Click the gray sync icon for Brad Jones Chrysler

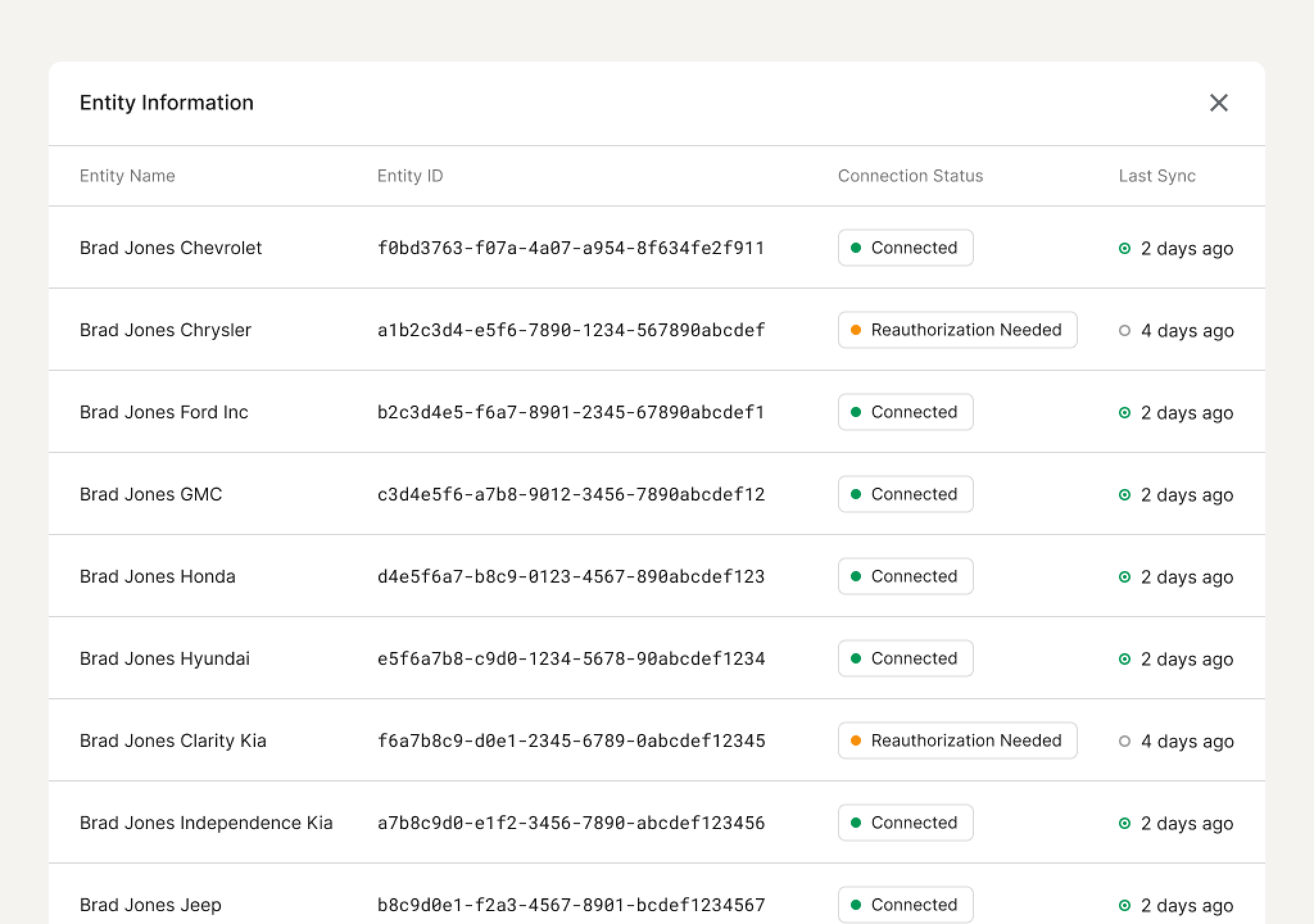coord(1124,330)
